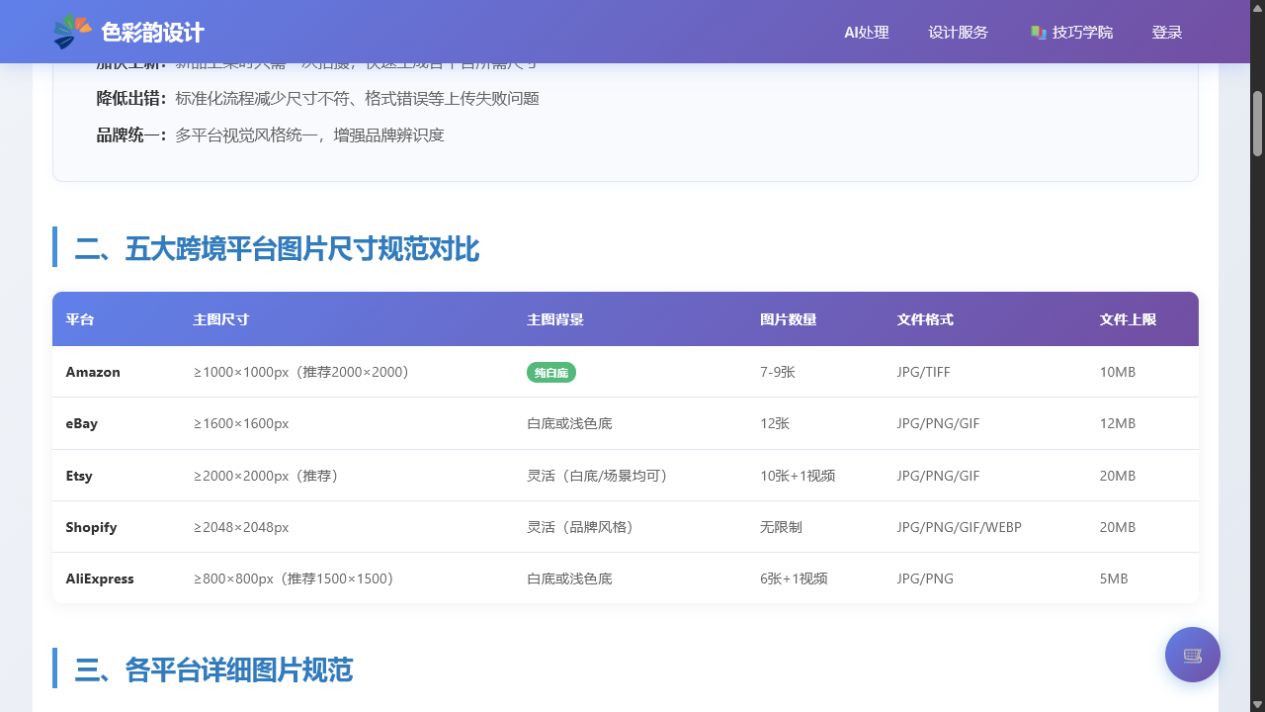The height and width of the screenshot is (712, 1265).
Task: Click the 12MB cell
Action: point(1118,424)
